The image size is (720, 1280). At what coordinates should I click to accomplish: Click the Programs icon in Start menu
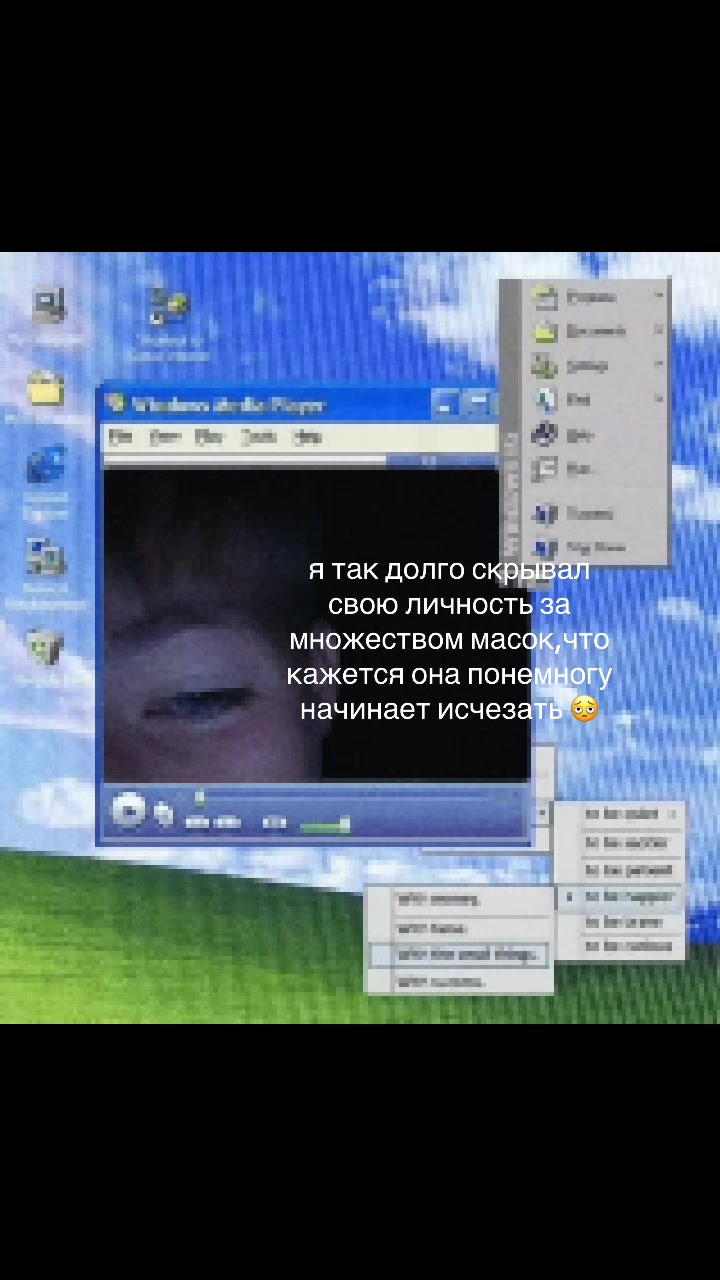[x=545, y=296]
